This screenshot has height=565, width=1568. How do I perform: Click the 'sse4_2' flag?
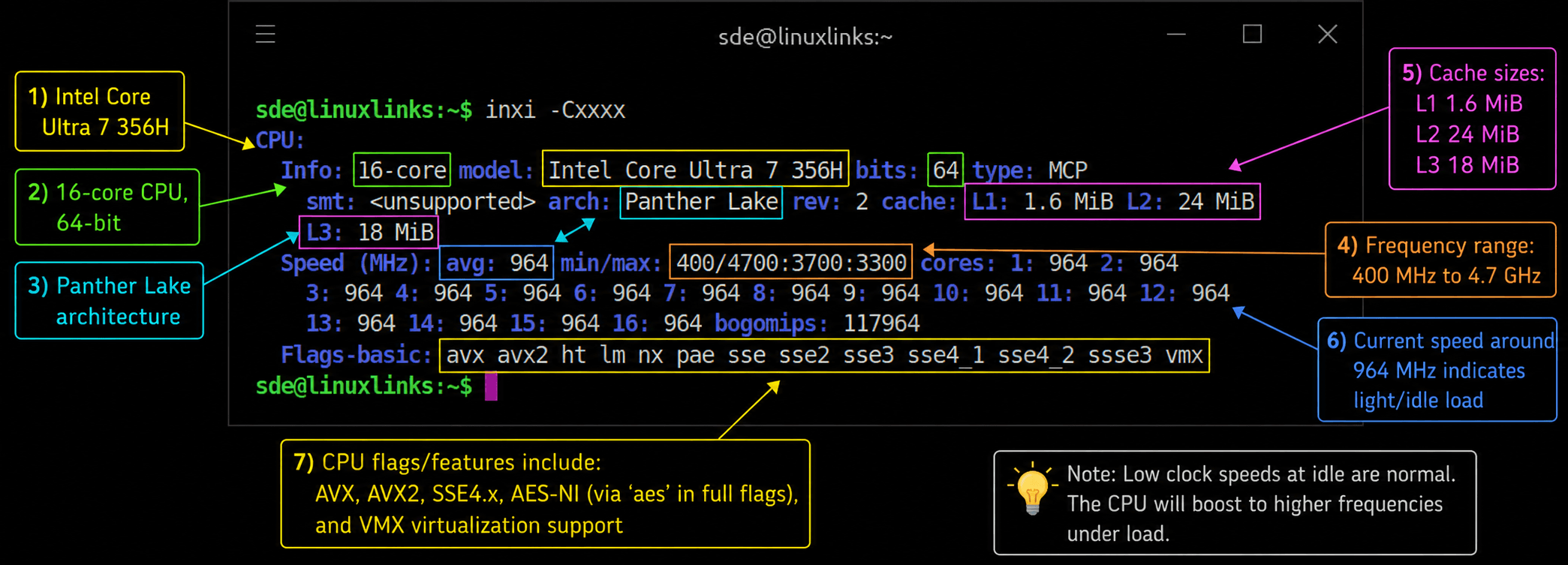1036,355
